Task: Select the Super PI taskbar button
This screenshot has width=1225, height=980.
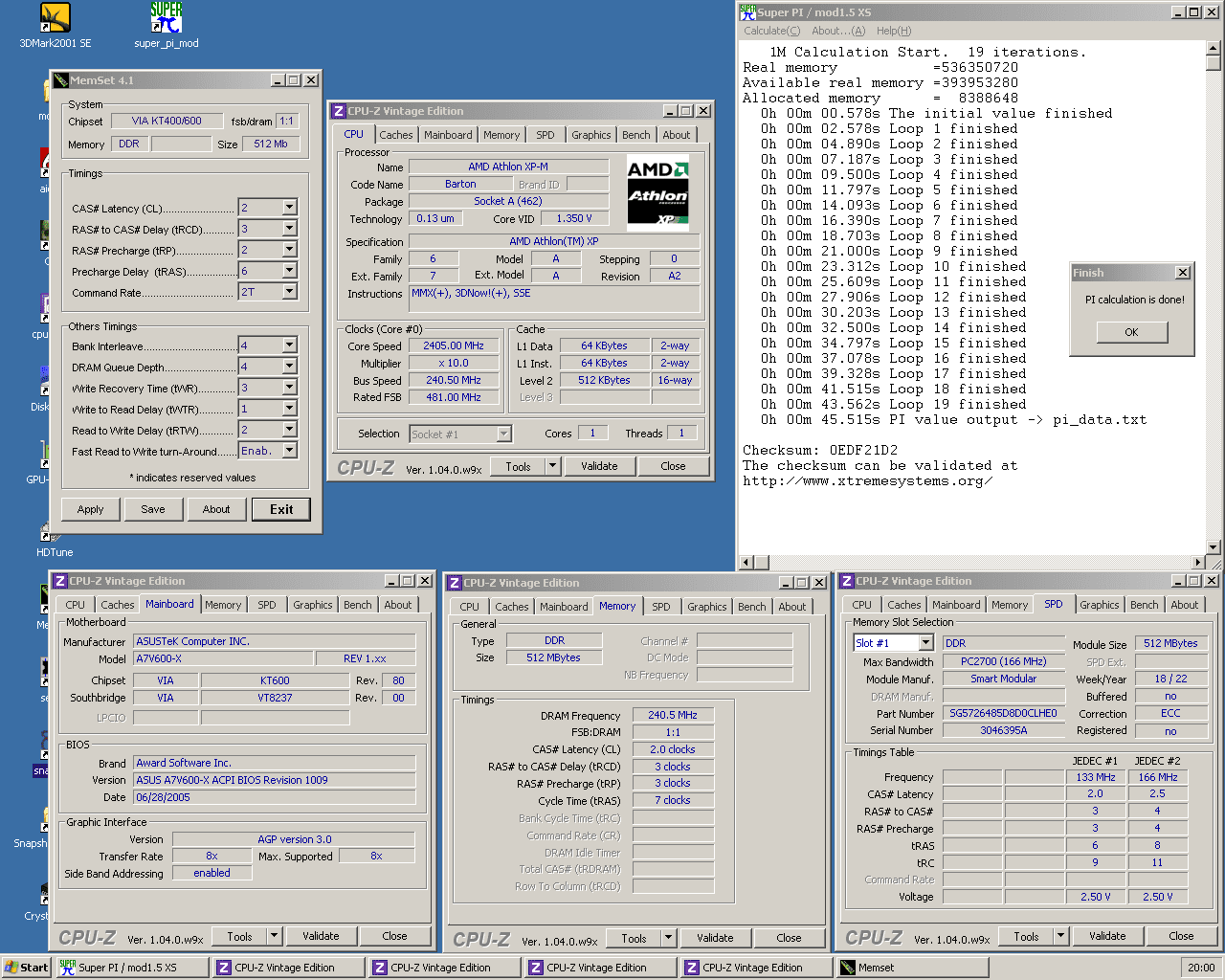Action: coord(129,967)
